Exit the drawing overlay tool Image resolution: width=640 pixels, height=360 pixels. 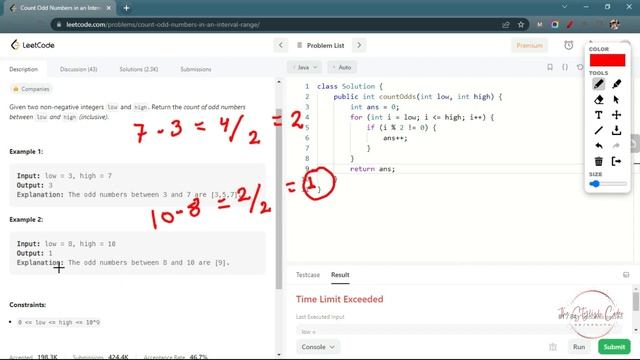pos(616,161)
